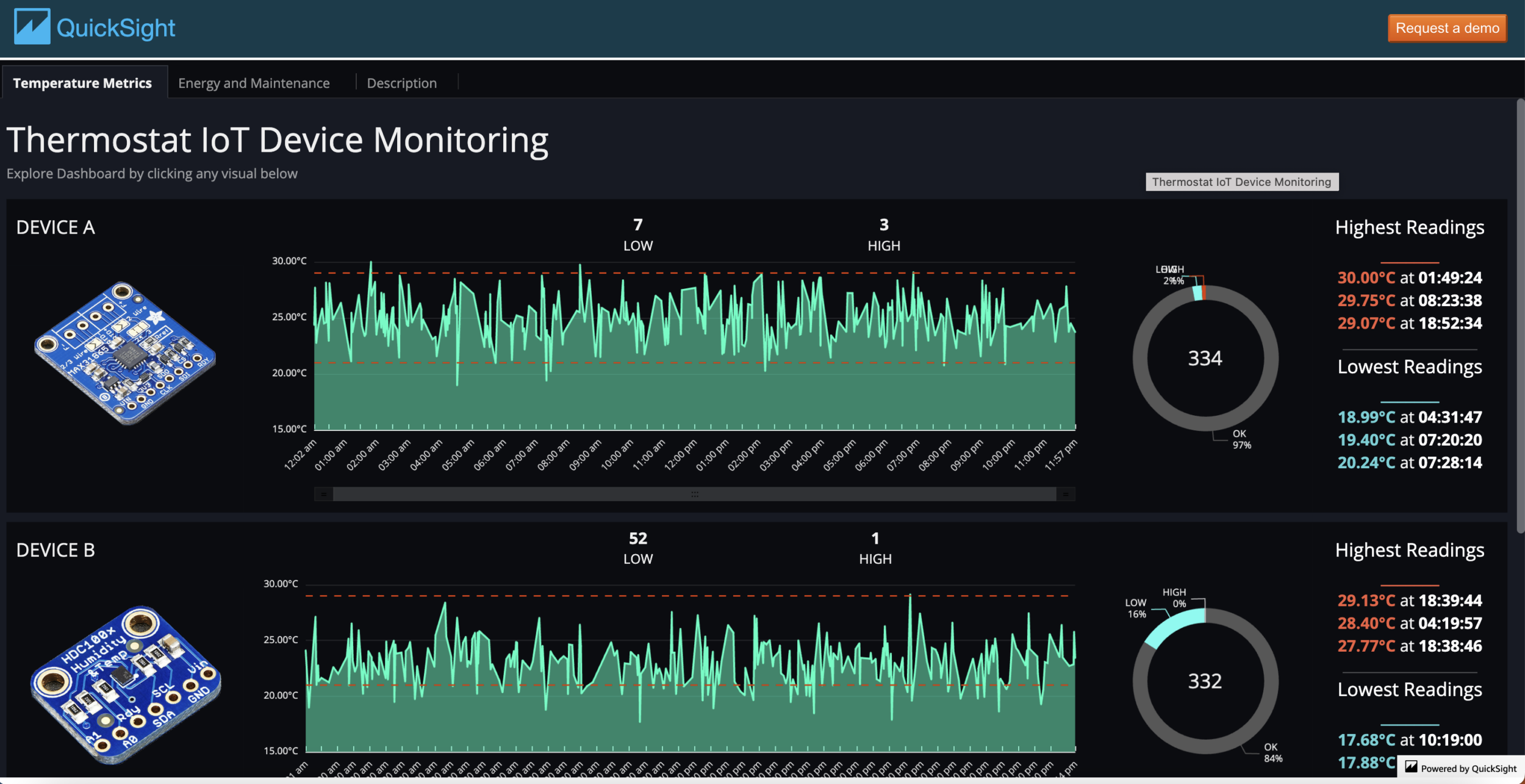Click the DEVICE A title
Screen dimensions: 1525x784
coord(56,227)
